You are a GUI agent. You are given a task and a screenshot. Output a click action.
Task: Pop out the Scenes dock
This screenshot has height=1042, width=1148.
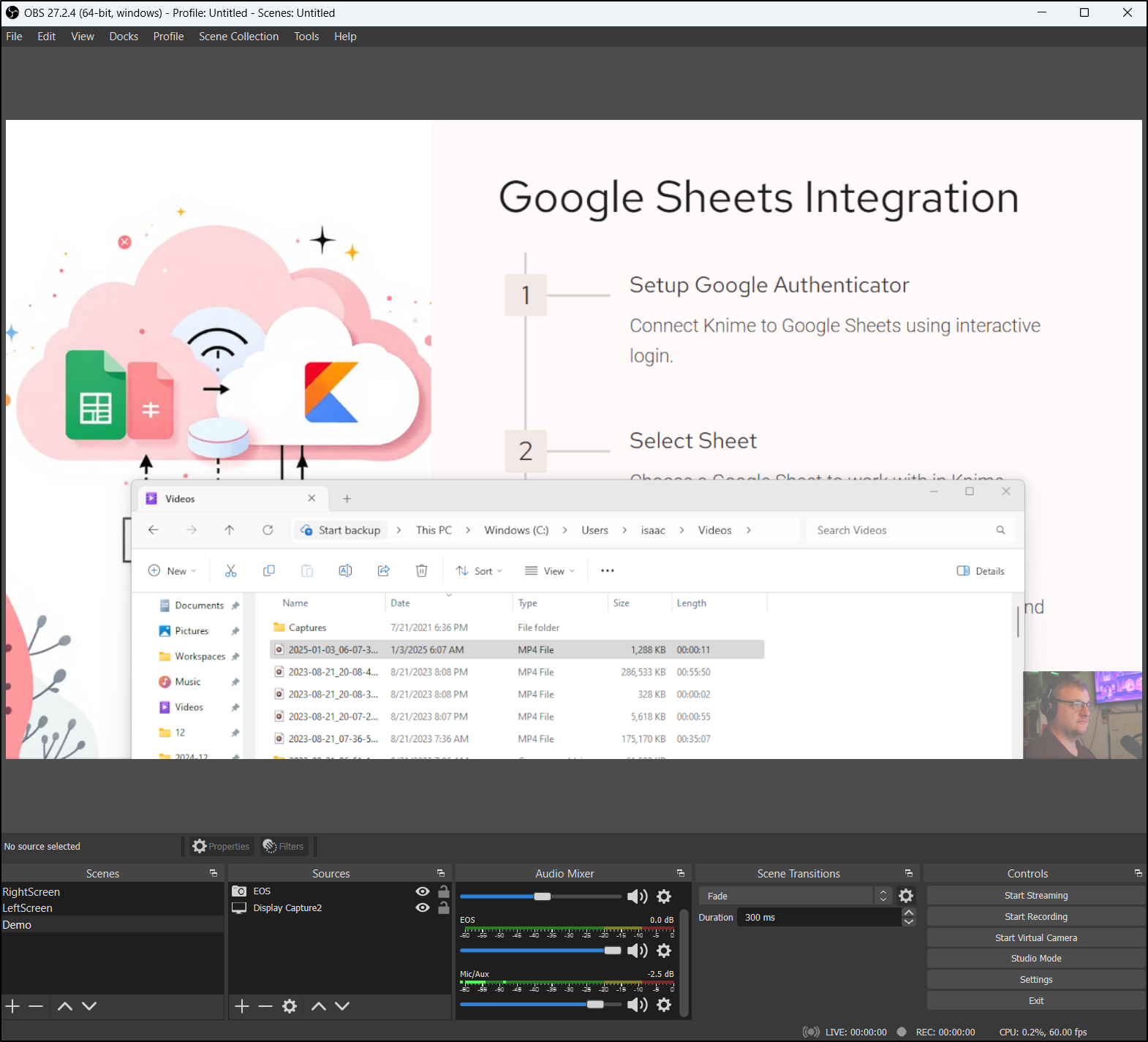214,873
